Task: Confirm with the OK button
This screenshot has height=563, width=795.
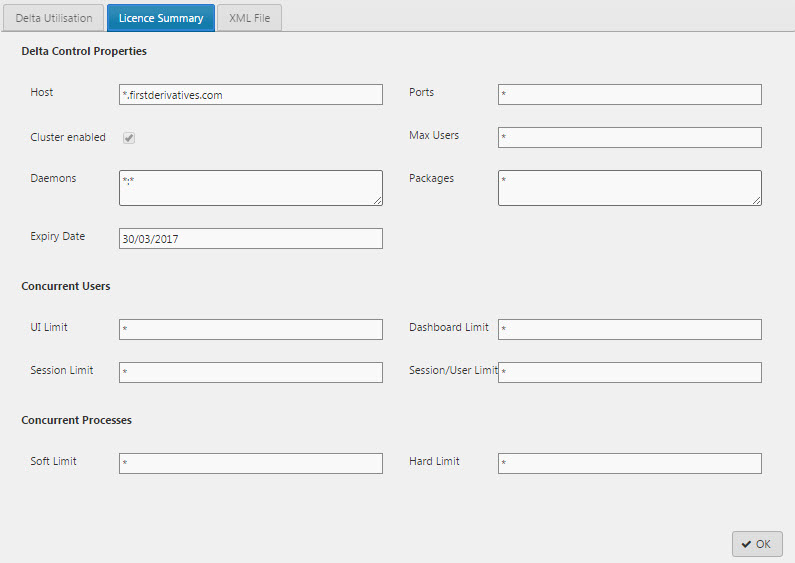Action: 757,544
